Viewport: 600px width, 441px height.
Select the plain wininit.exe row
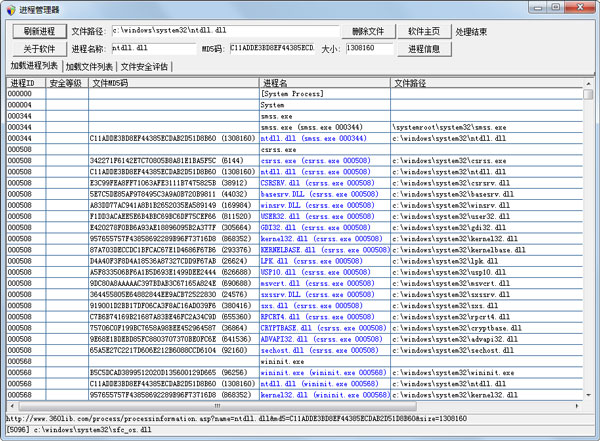(295, 361)
